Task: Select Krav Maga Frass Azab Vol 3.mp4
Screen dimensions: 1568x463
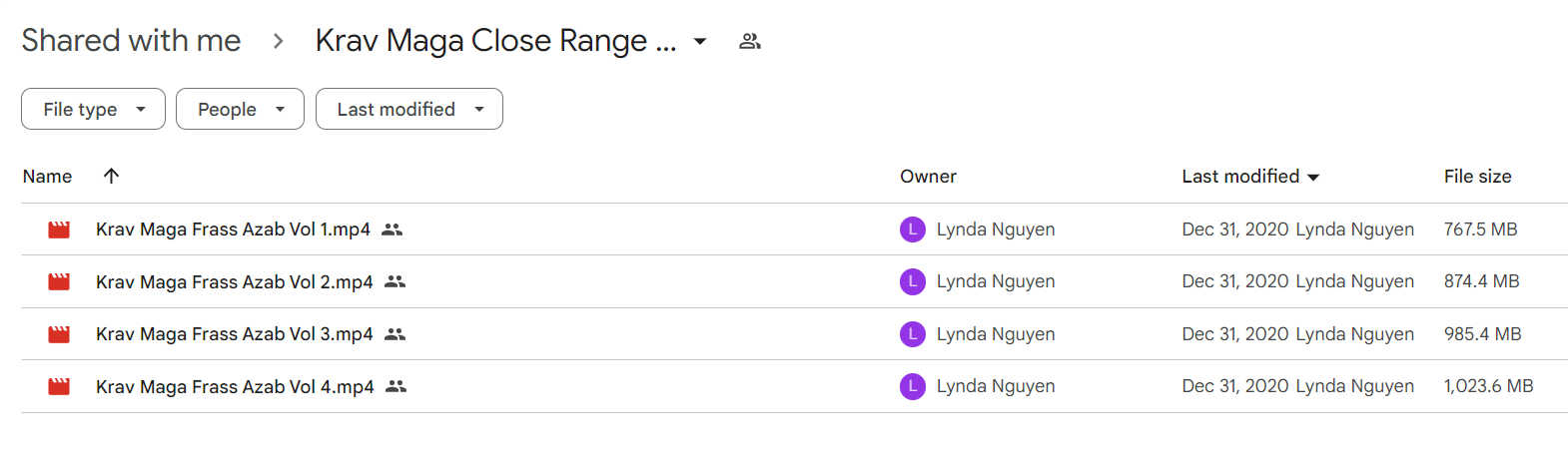Action: [x=235, y=334]
